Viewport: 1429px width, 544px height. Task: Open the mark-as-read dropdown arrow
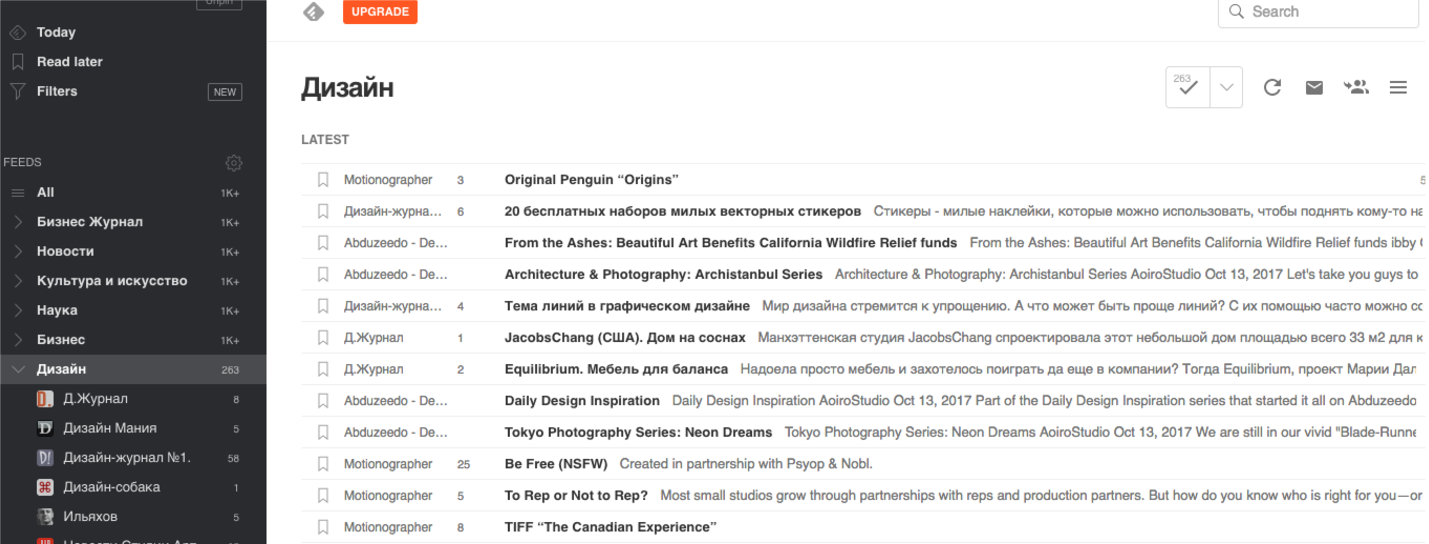pyautogui.click(x=1226, y=87)
